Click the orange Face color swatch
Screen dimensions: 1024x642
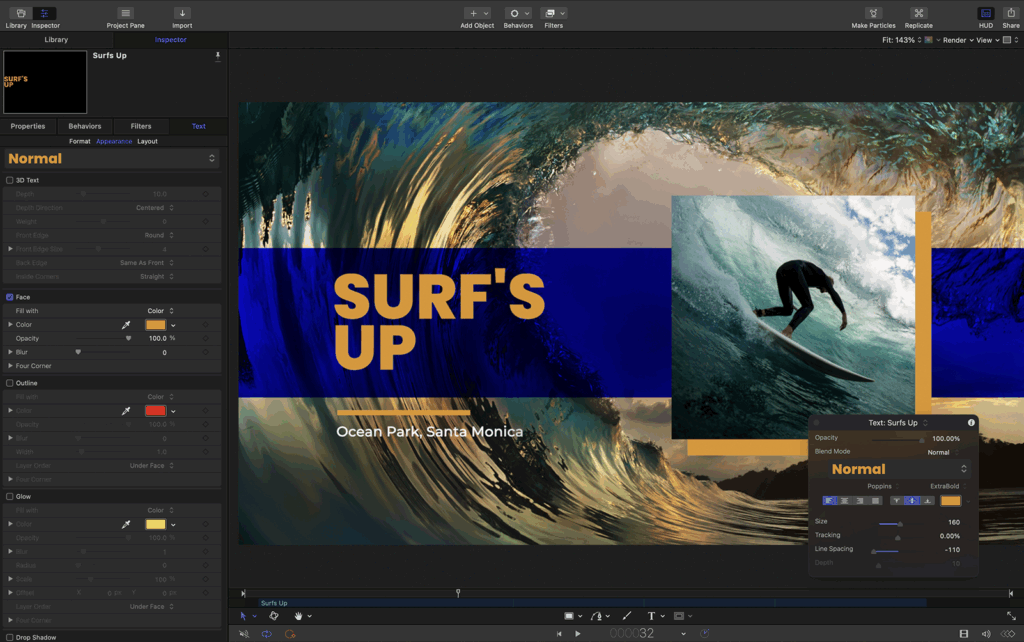[x=155, y=325]
